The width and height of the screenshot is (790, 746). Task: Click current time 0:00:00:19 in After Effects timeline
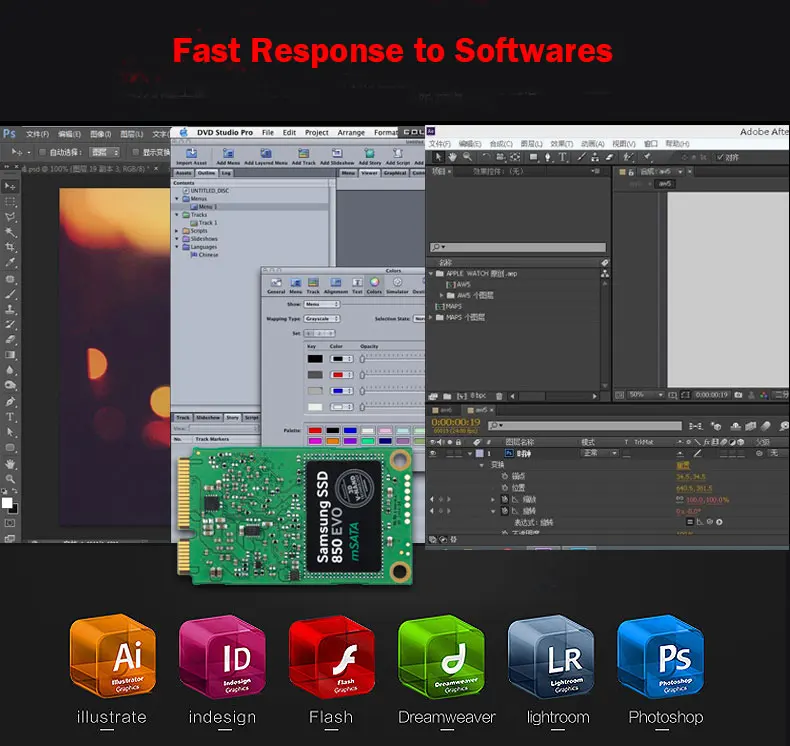click(456, 422)
